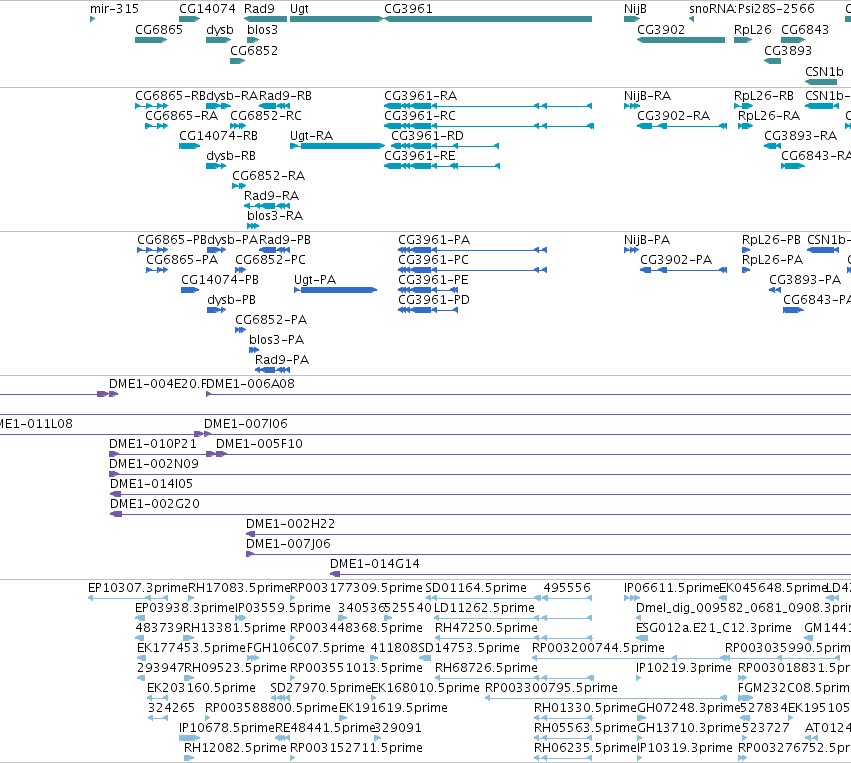Select the CG14074-RB transcript

point(189,146)
